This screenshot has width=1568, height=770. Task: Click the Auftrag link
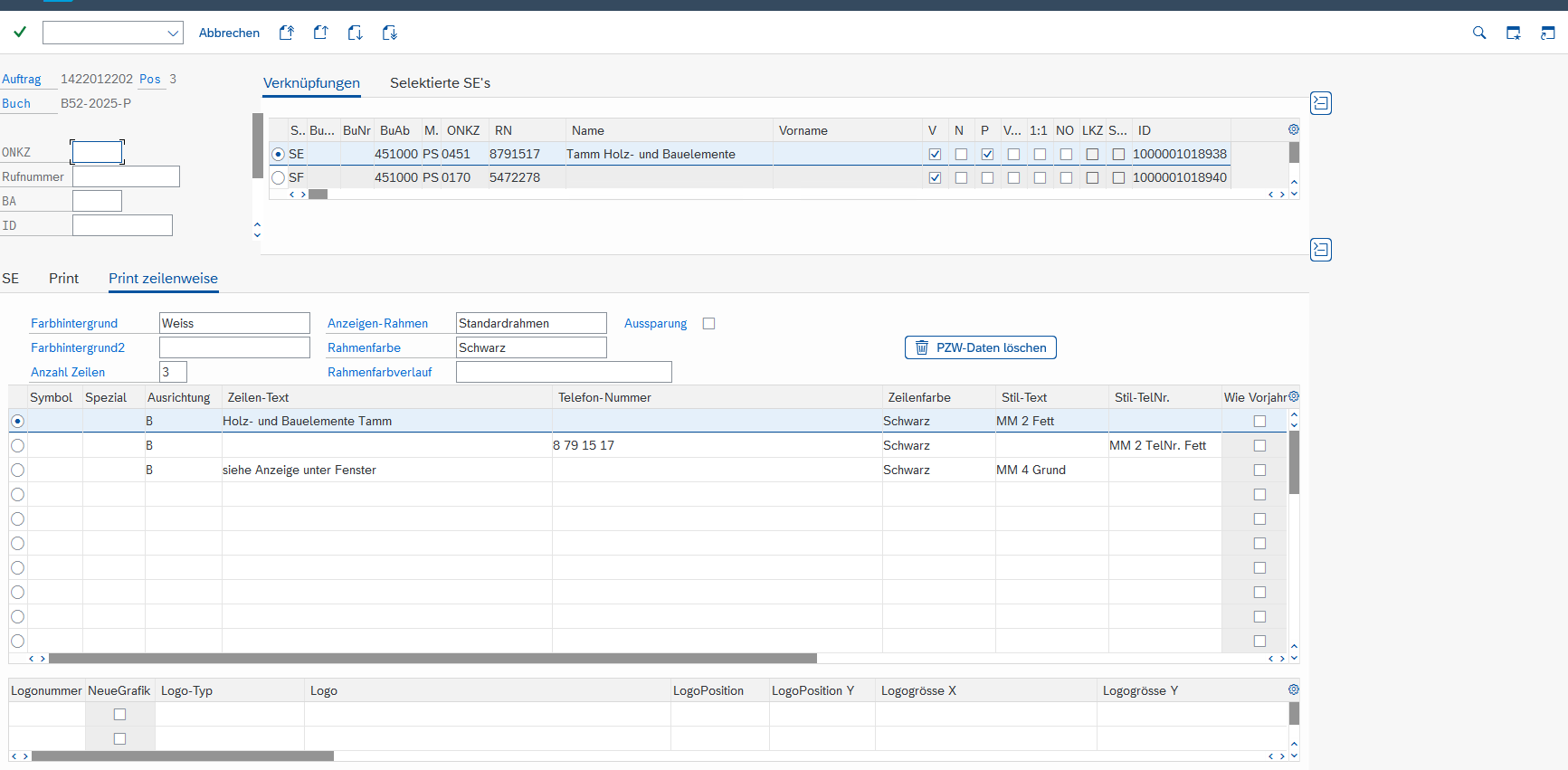pos(22,79)
